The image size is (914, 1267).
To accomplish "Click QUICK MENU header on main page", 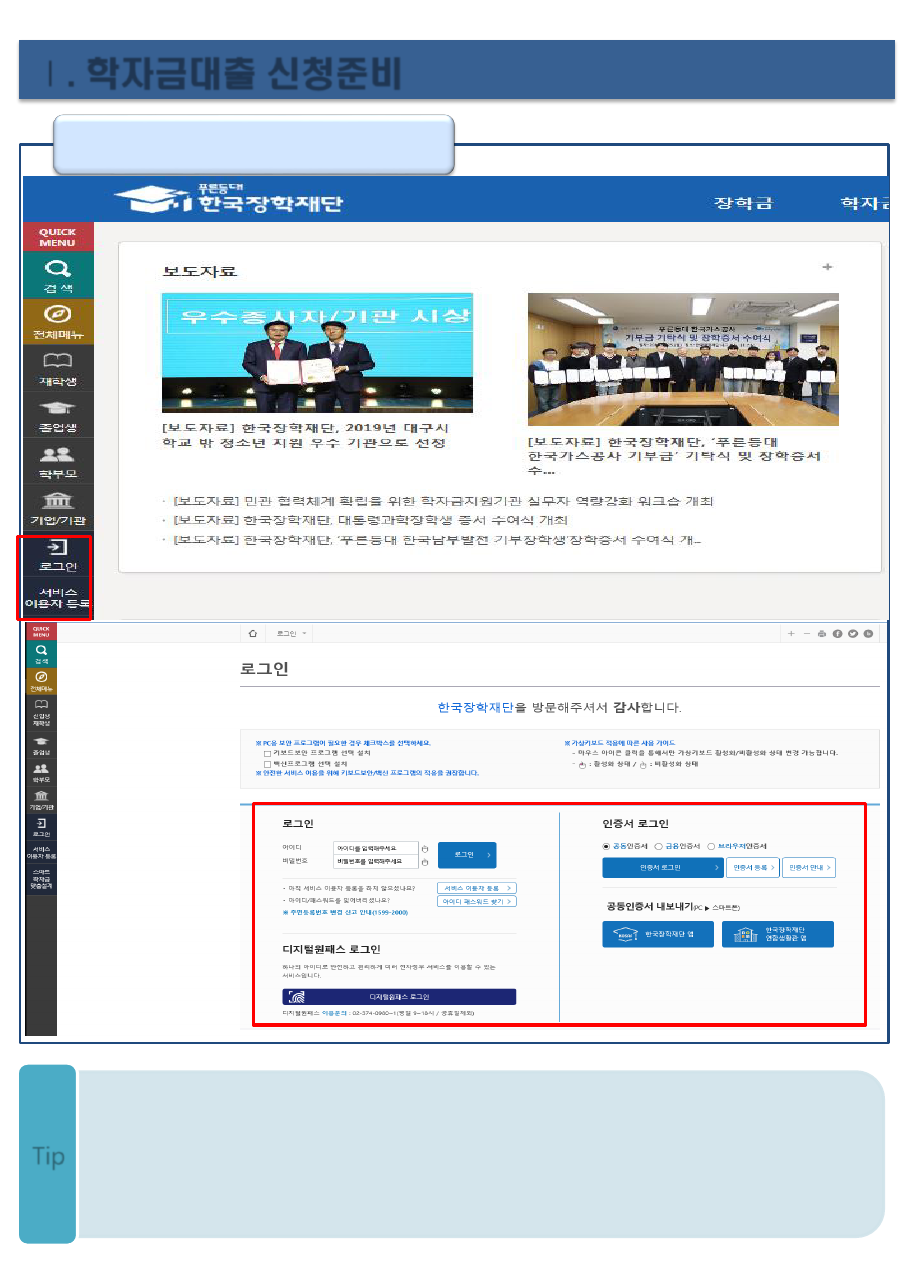I will point(57,237).
